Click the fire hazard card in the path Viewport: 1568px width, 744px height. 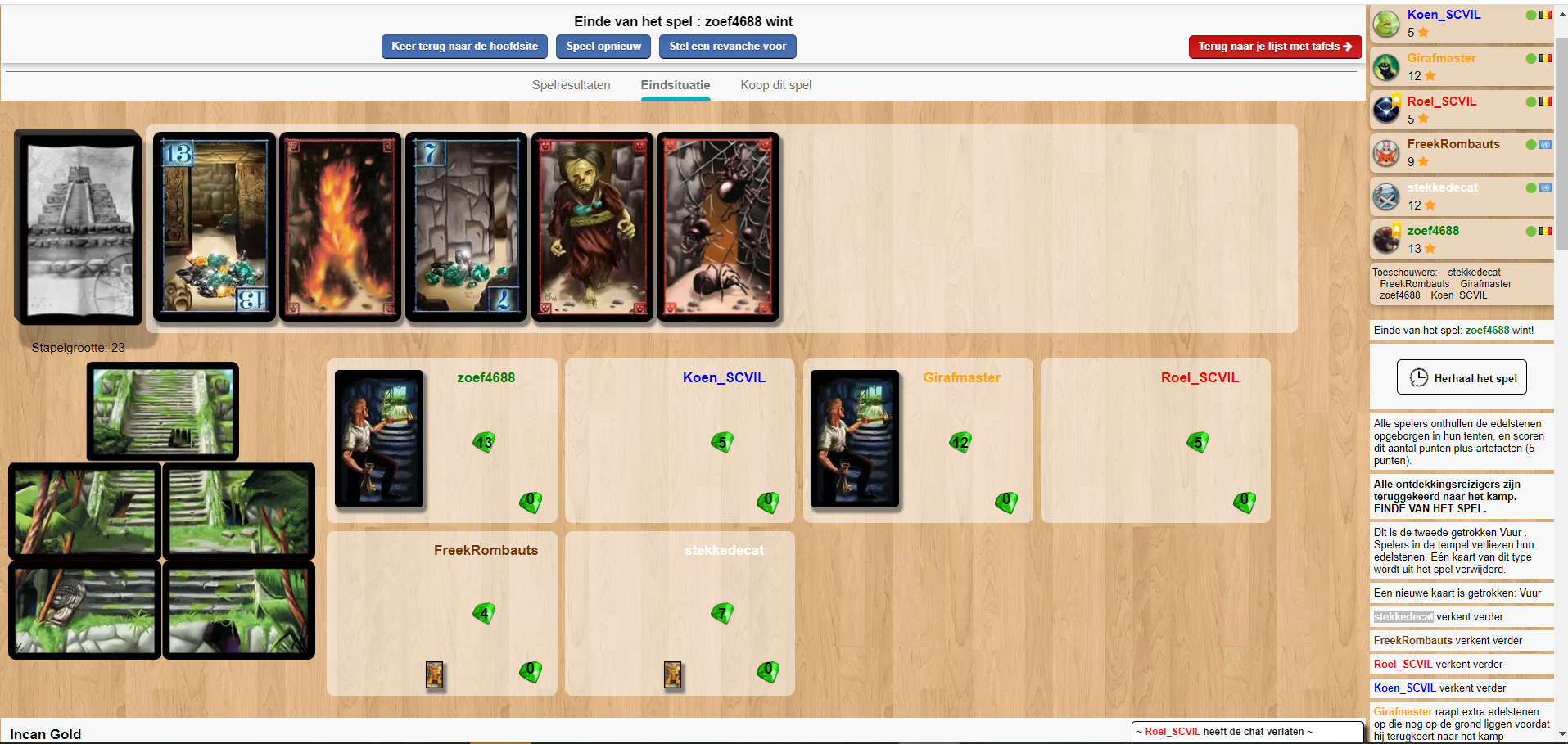[x=341, y=227]
